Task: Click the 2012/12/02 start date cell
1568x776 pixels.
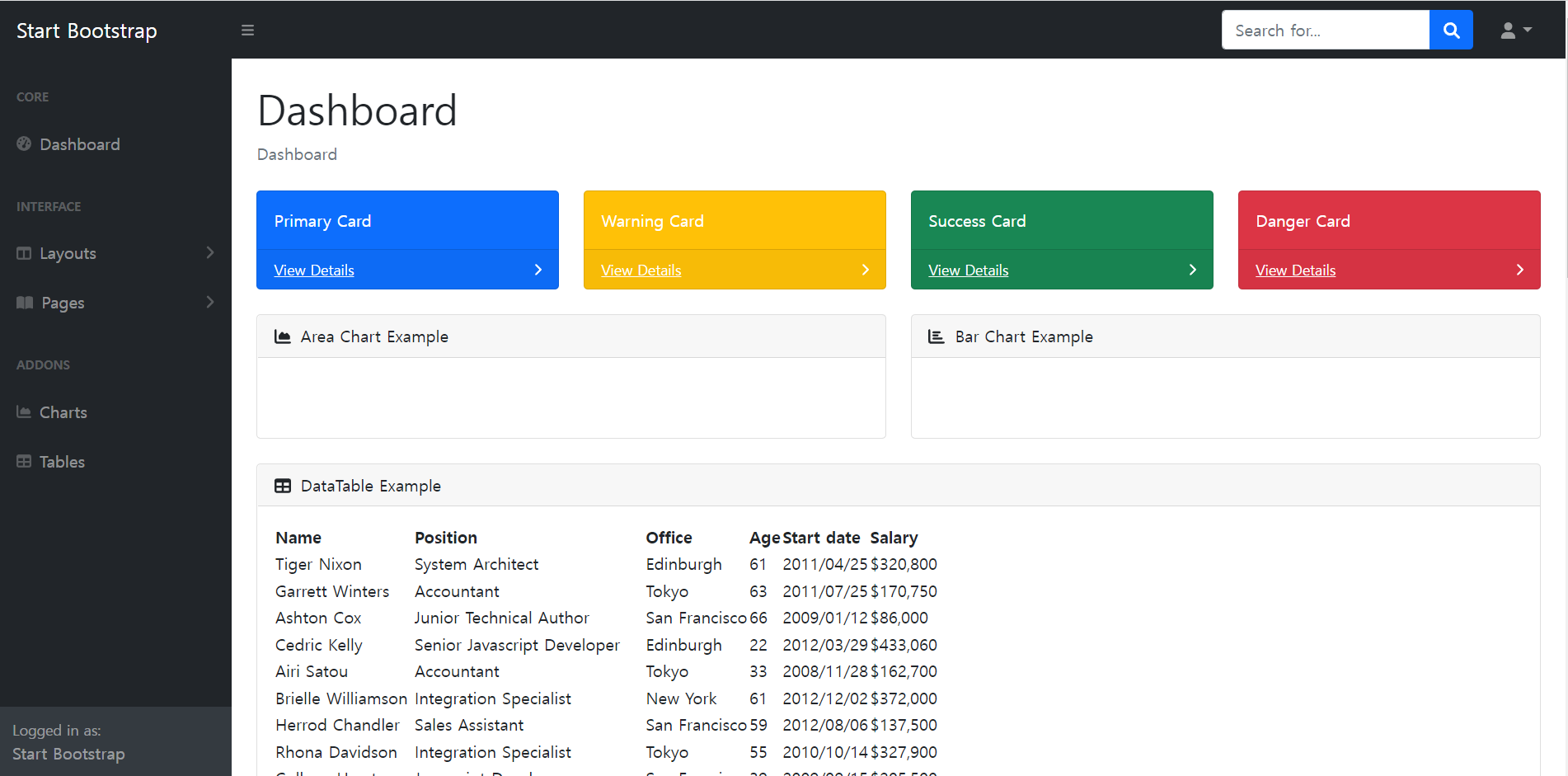Action: [825, 698]
